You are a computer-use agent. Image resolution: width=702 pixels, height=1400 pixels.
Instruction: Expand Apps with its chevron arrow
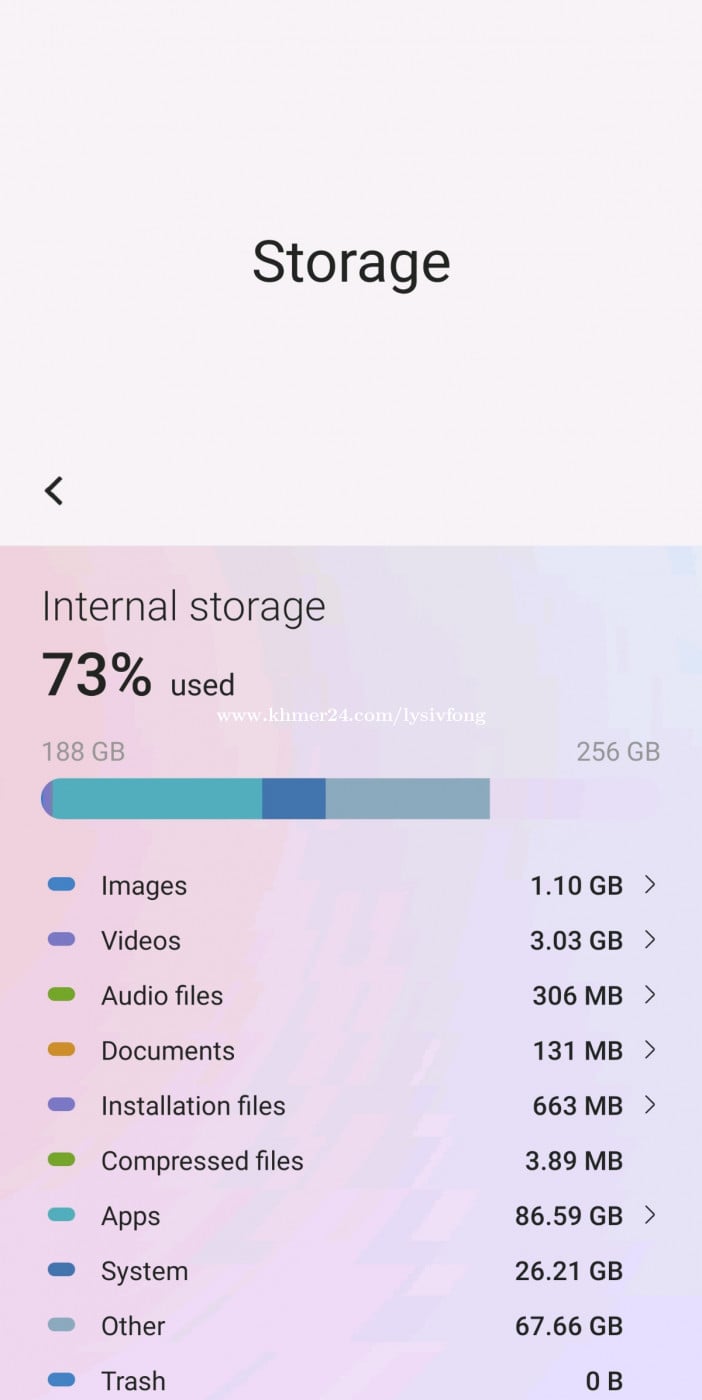pyautogui.click(x=650, y=1215)
